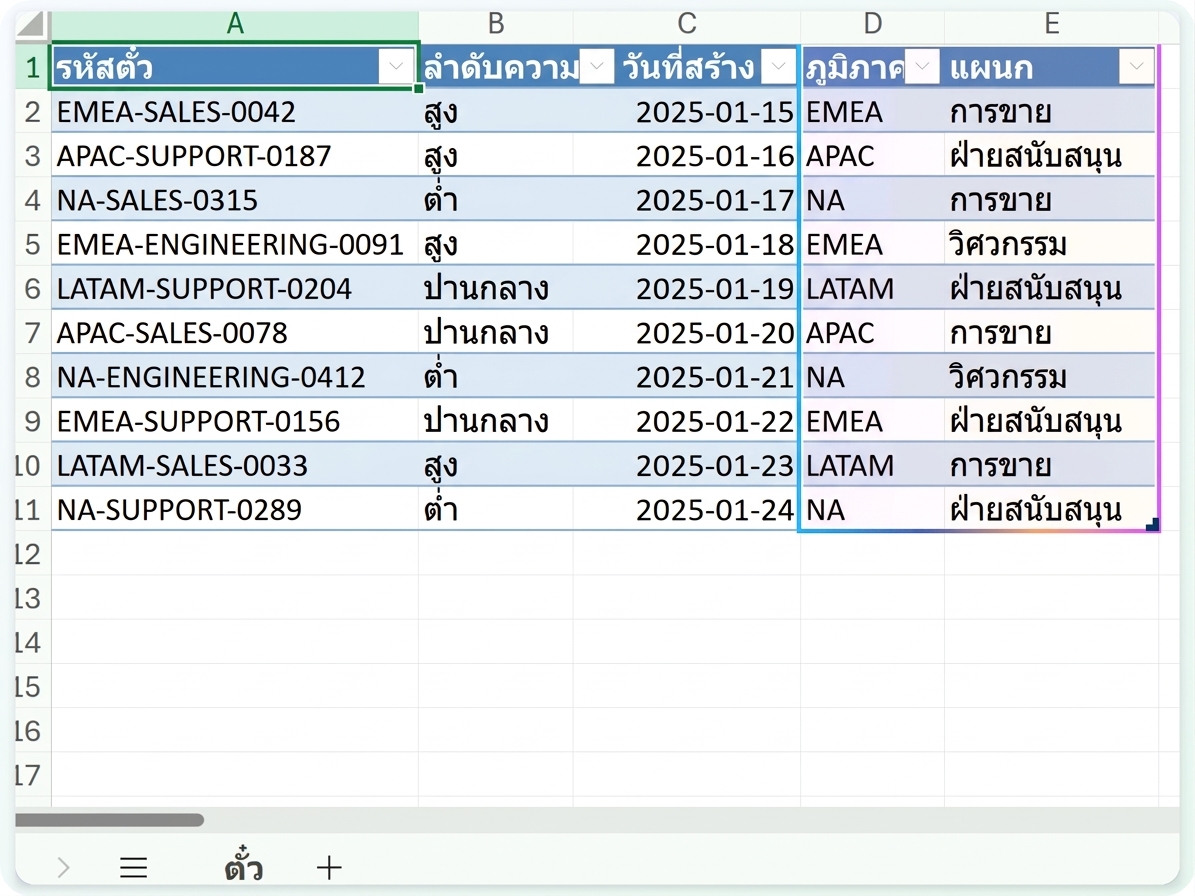This screenshot has width=1195, height=896.
Task: Select column D header
Action: (x=873, y=24)
